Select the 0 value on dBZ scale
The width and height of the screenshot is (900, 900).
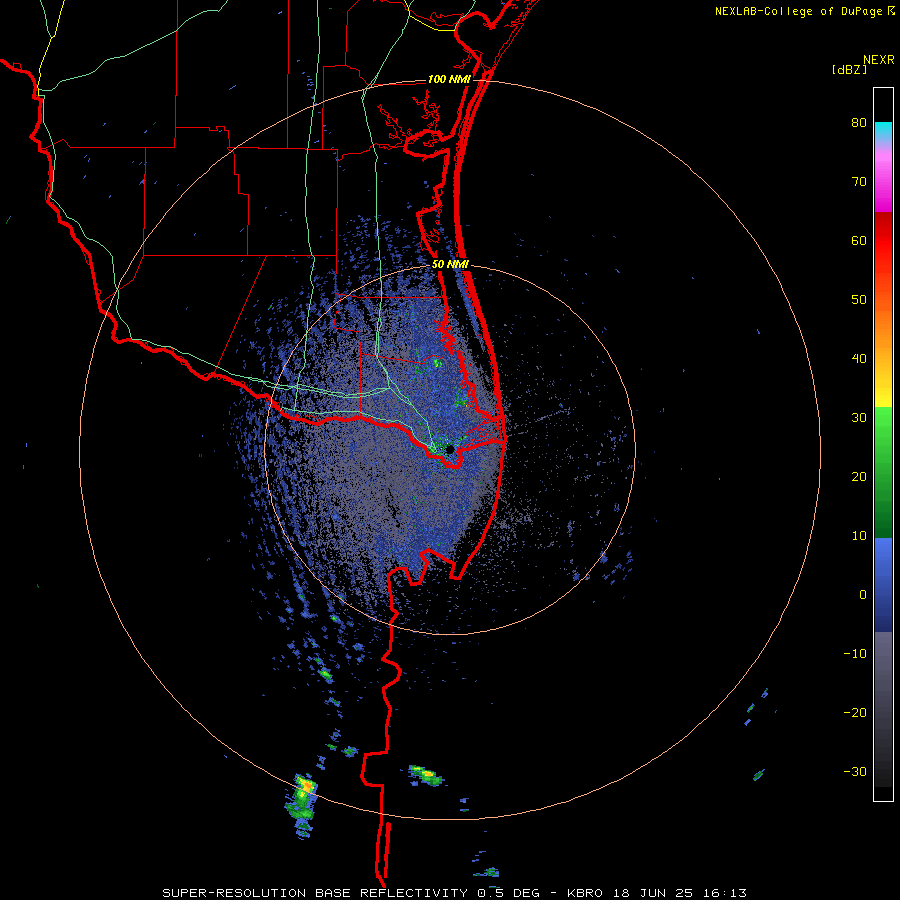[863, 595]
